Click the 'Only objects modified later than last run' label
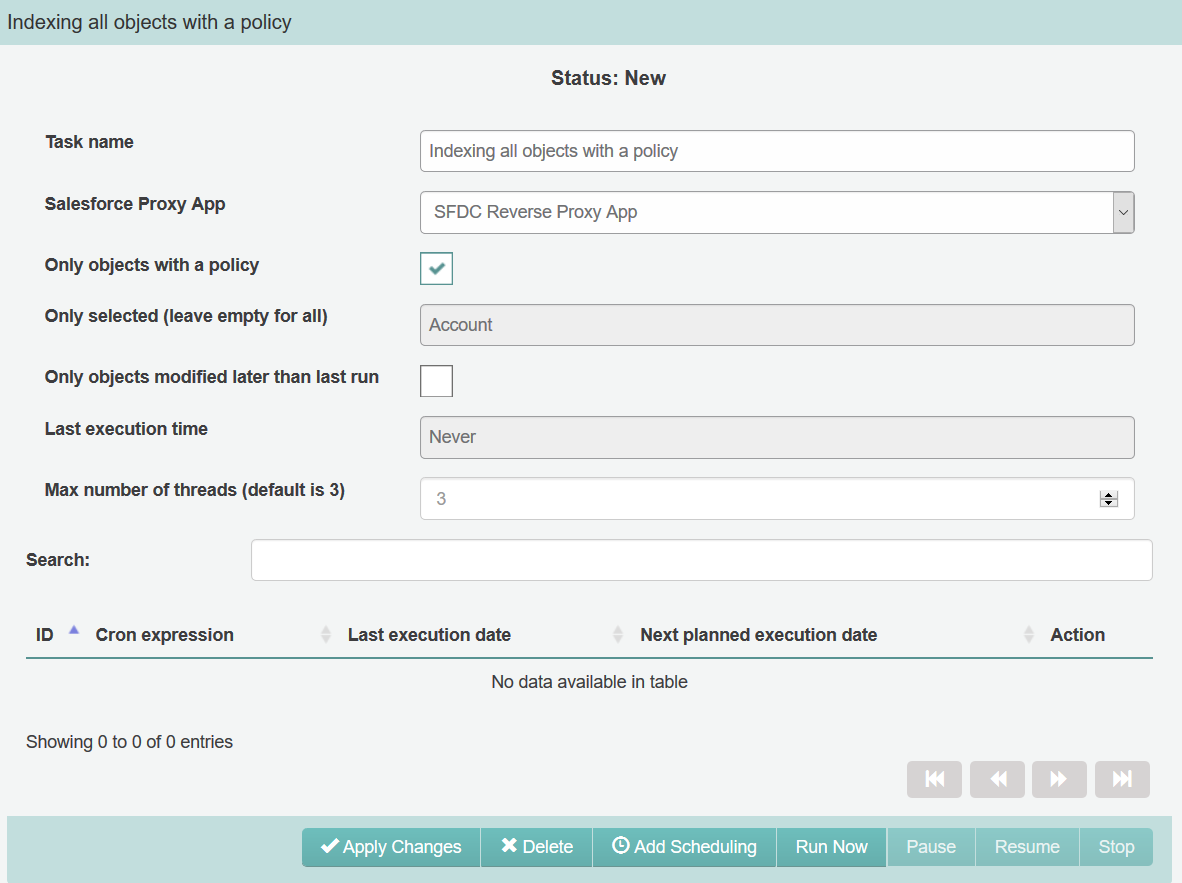This screenshot has height=883, width=1182. [212, 377]
